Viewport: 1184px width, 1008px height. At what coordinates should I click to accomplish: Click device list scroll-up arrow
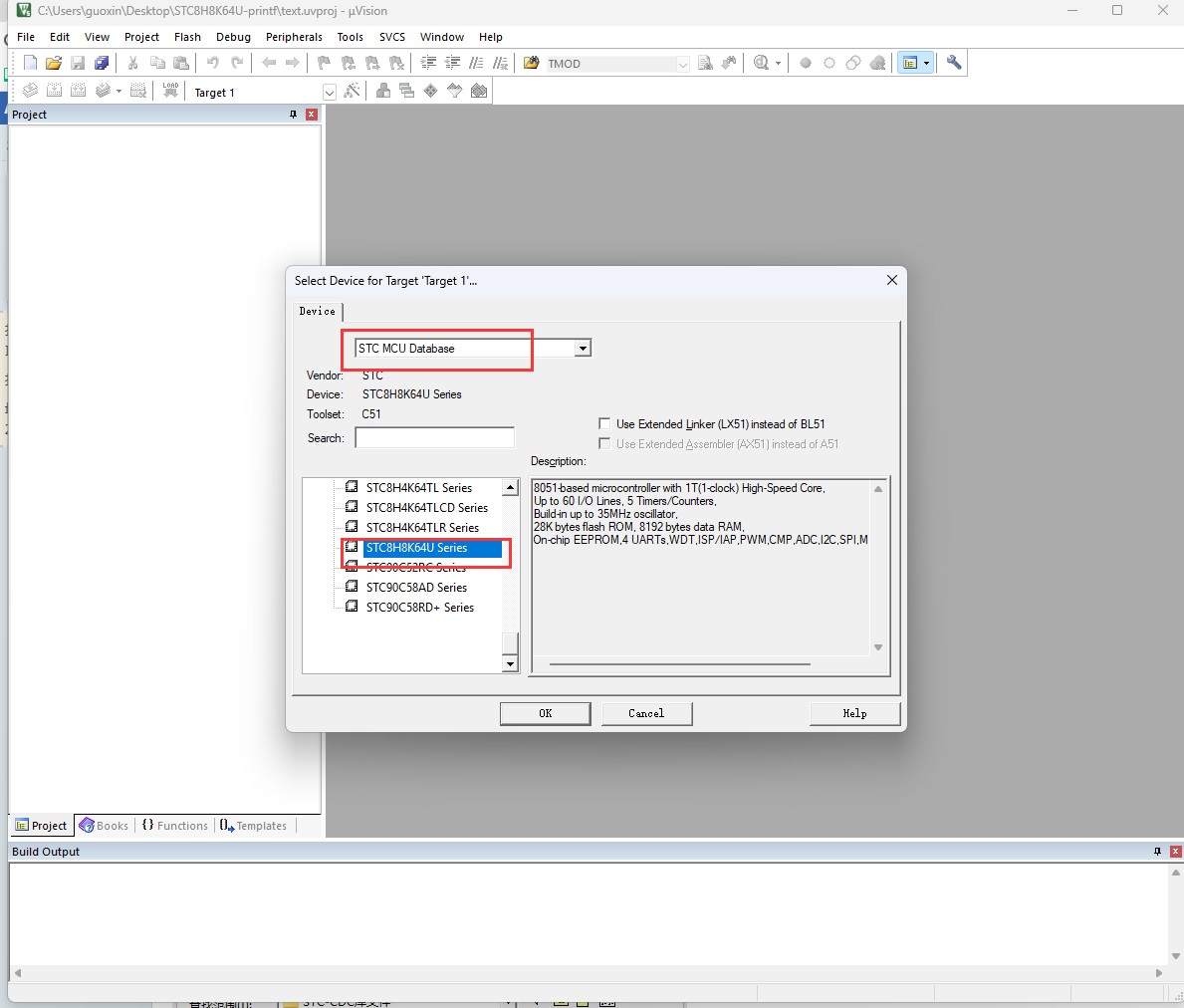pyautogui.click(x=511, y=488)
